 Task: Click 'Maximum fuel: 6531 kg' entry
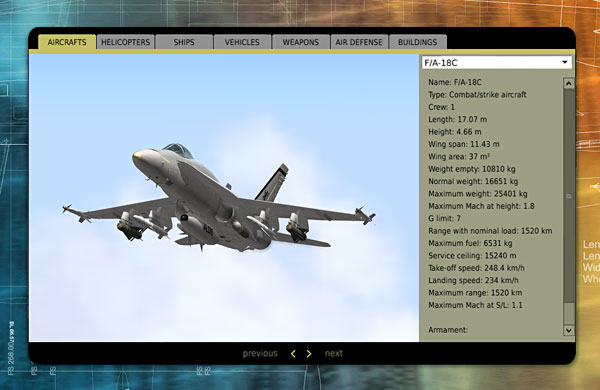(x=470, y=243)
